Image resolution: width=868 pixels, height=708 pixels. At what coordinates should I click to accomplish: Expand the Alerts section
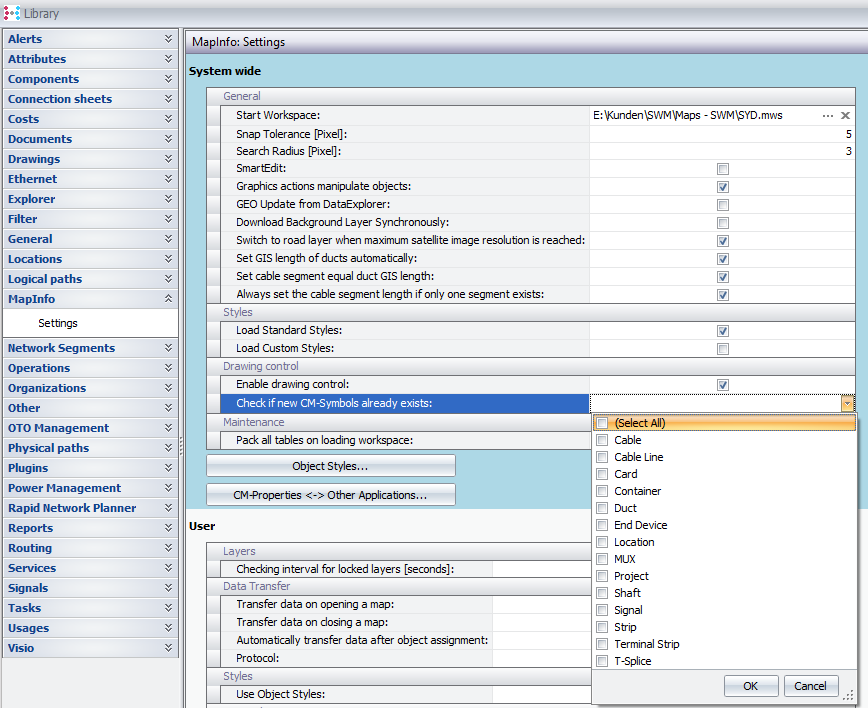tap(168, 39)
